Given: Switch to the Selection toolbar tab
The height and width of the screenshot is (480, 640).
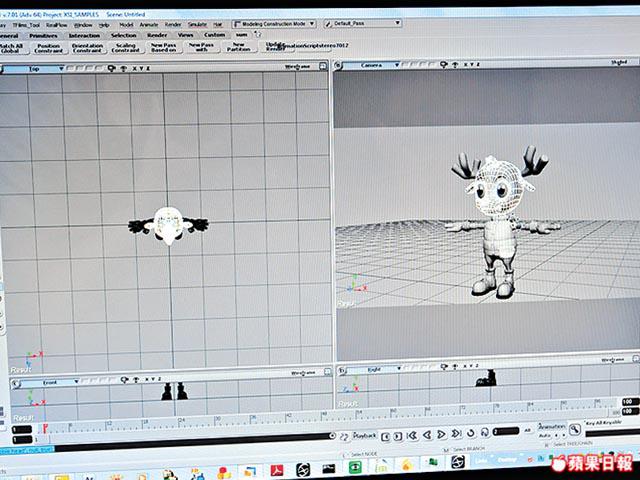Looking at the screenshot, I should pyautogui.click(x=124, y=36).
